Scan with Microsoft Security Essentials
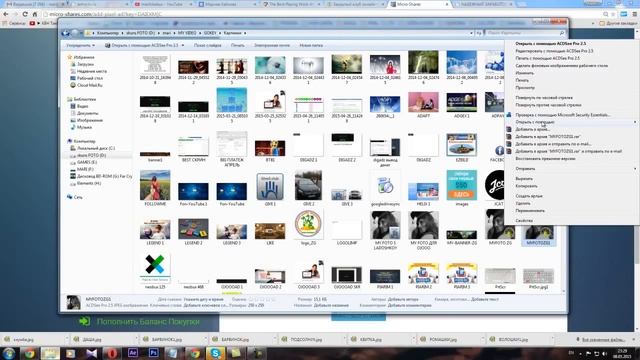 pyautogui.click(x=562, y=115)
